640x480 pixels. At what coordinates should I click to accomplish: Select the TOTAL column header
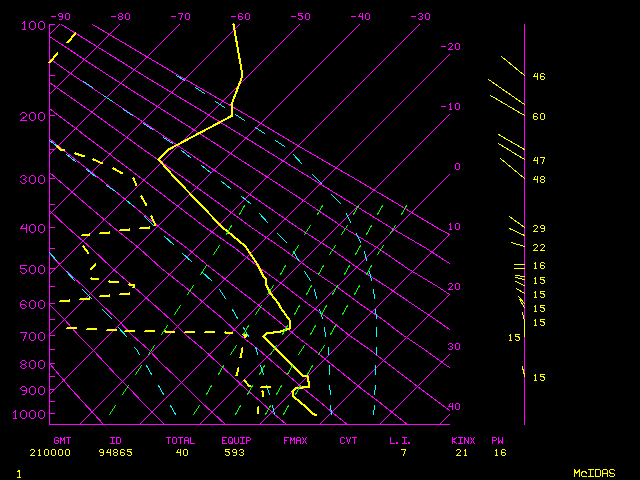coord(181,440)
